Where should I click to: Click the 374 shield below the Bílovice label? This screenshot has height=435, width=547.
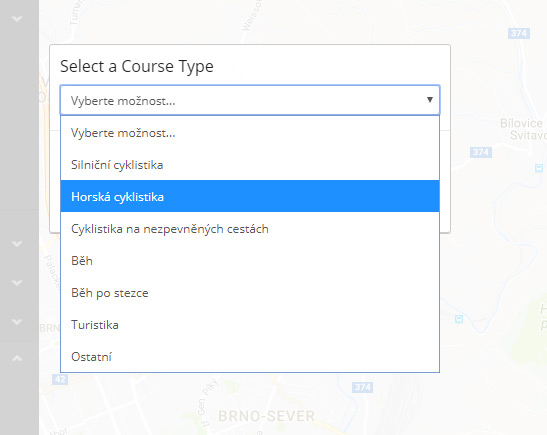(x=481, y=152)
